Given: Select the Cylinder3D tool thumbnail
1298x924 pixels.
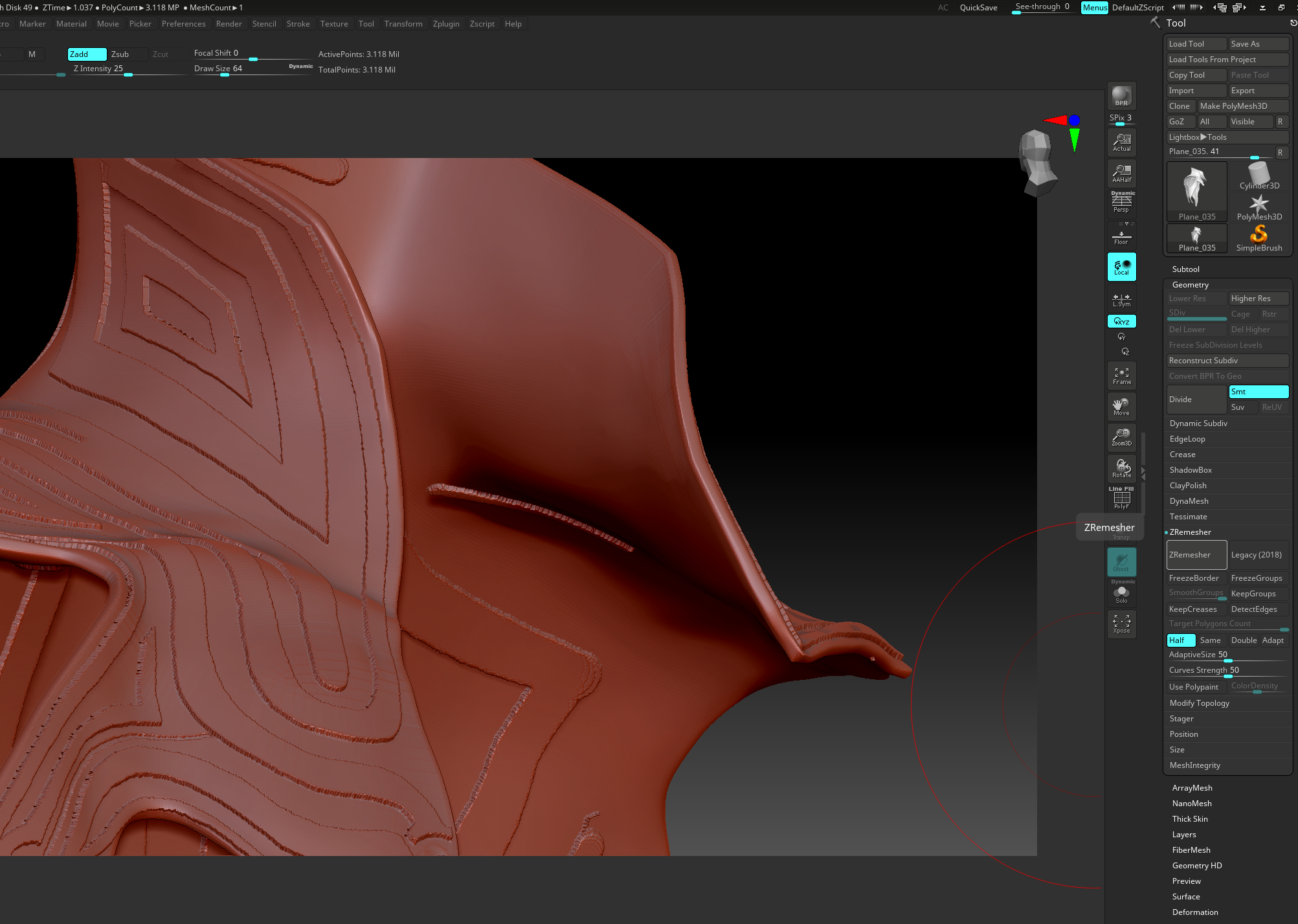Looking at the screenshot, I should tap(1259, 176).
